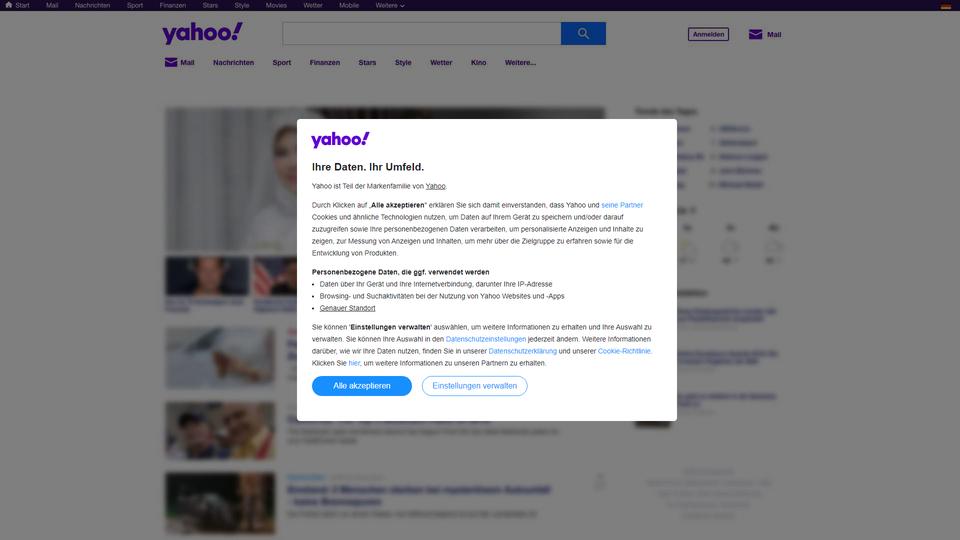Open the Anmelden sign-in button
The image size is (960, 540).
pos(708,34)
